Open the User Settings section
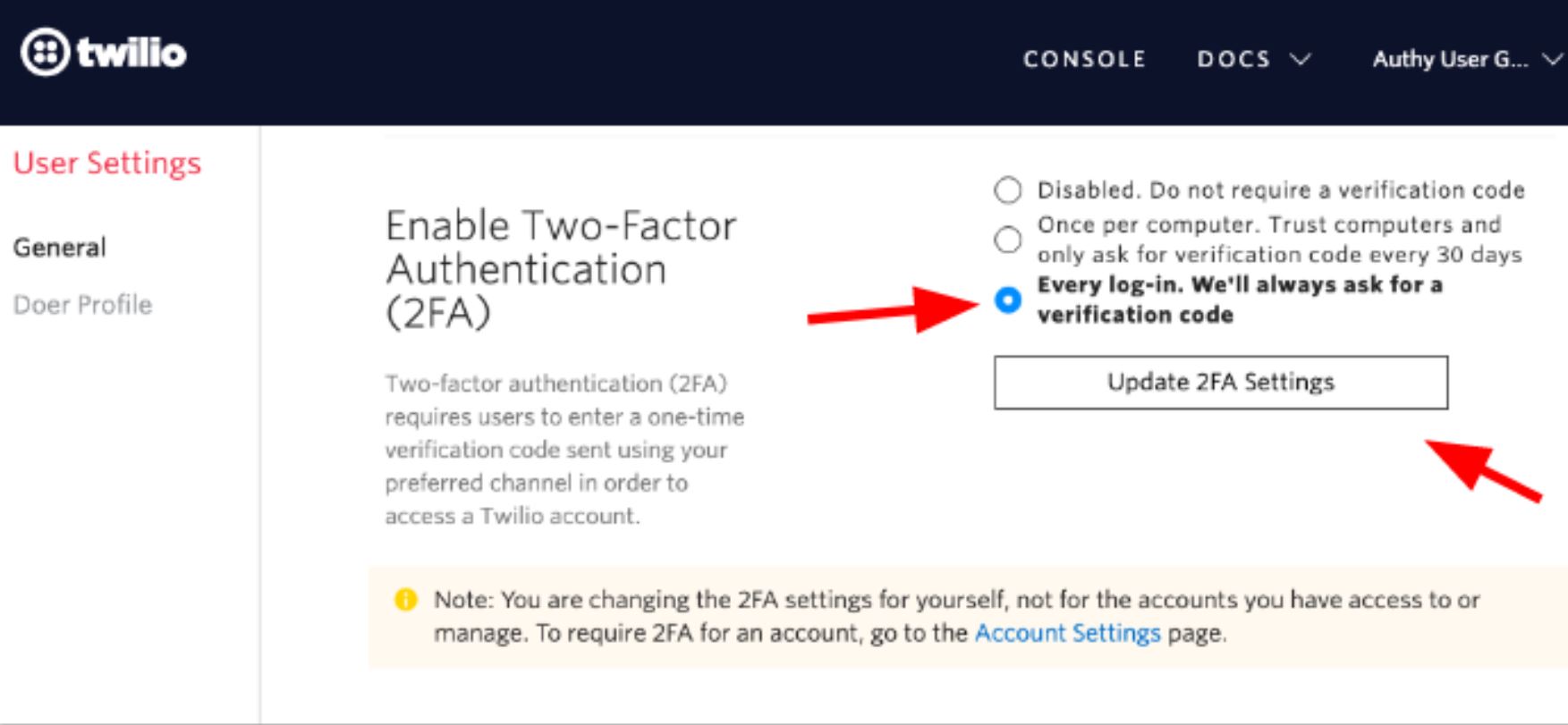 click(x=106, y=164)
